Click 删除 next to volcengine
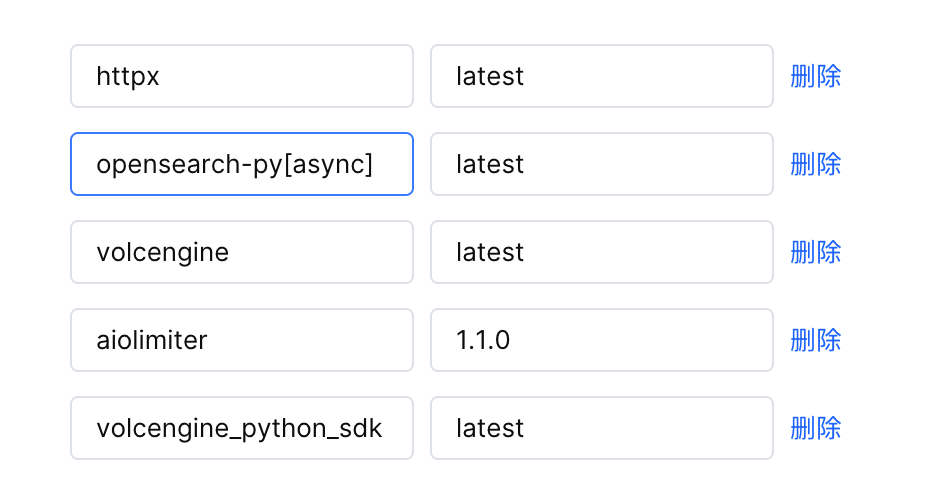Image resolution: width=936 pixels, height=498 pixels. click(x=815, y=252)
